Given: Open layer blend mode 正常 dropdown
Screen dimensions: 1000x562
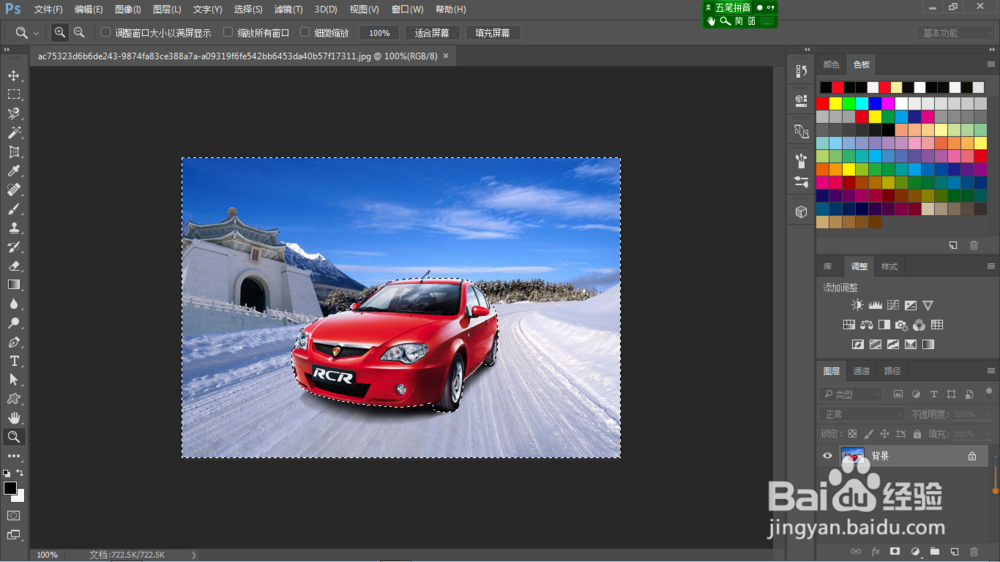Looking at the screenshot, I should (x=862, y=414).
